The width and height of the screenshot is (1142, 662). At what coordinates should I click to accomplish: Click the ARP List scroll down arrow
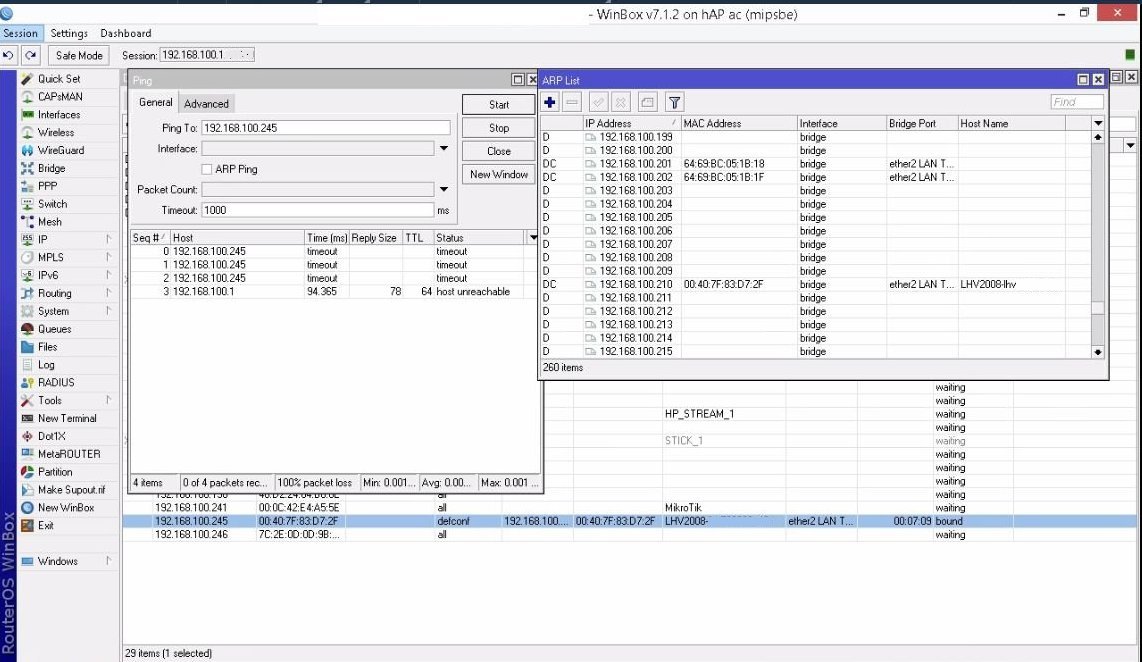[1098, 352]
